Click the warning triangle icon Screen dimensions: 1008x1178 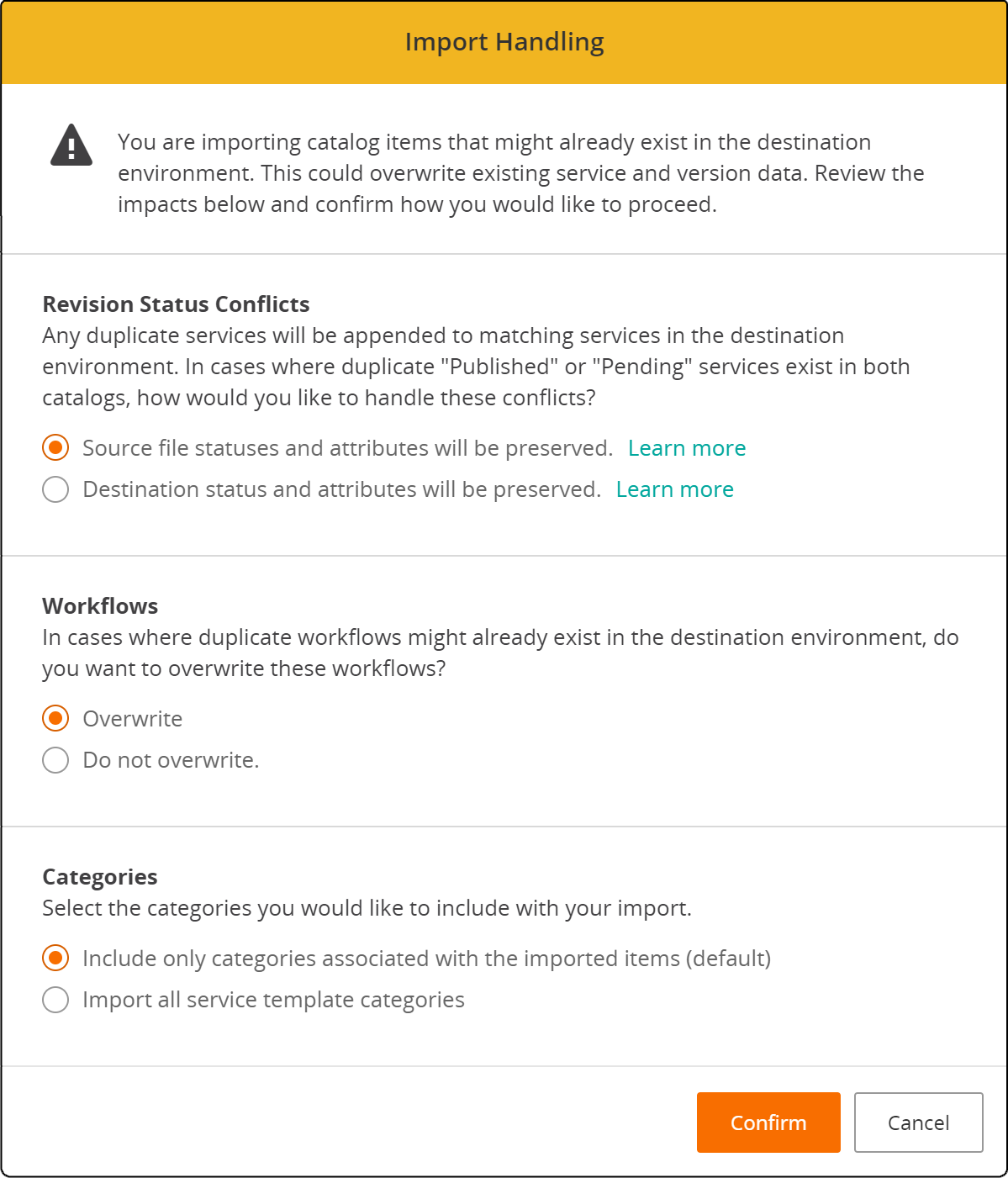(71, 145)
